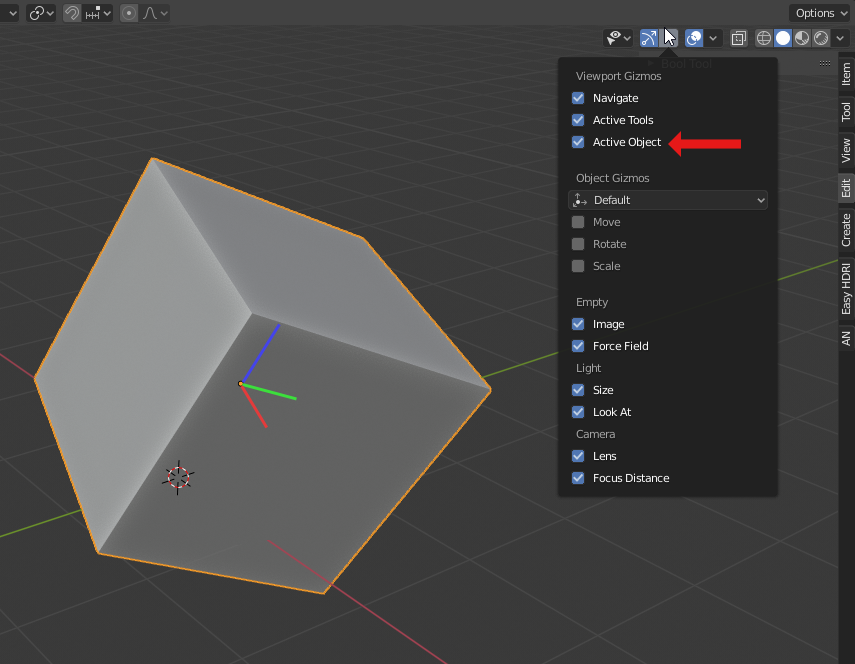Open the snapping options dropdown
Image resolution: width=855 pixels, height=664 pixels.
coord(98,13)
